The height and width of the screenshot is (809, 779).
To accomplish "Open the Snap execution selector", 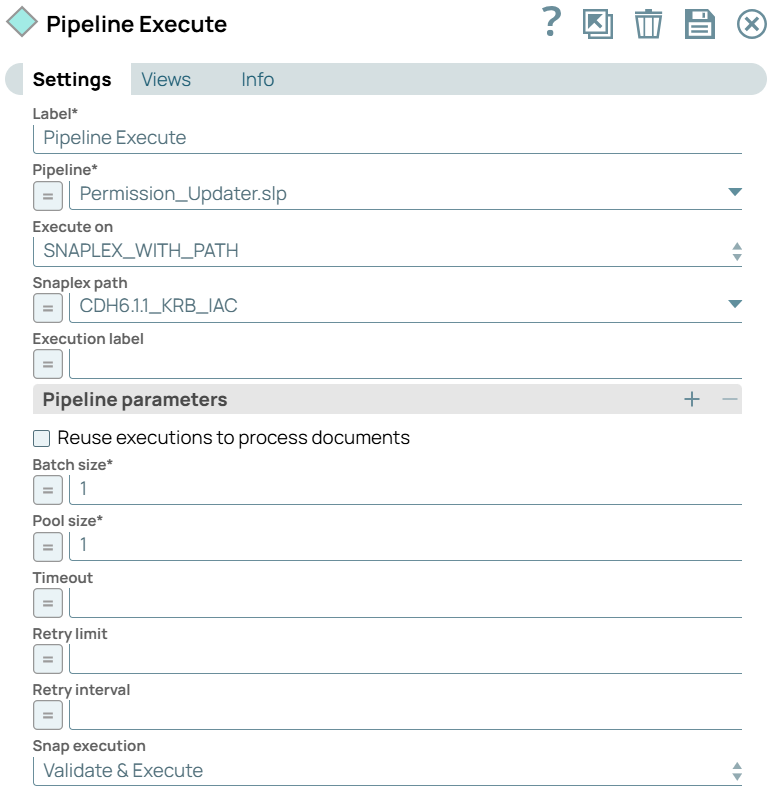I will pyautogui.click(x=735, y=770).
